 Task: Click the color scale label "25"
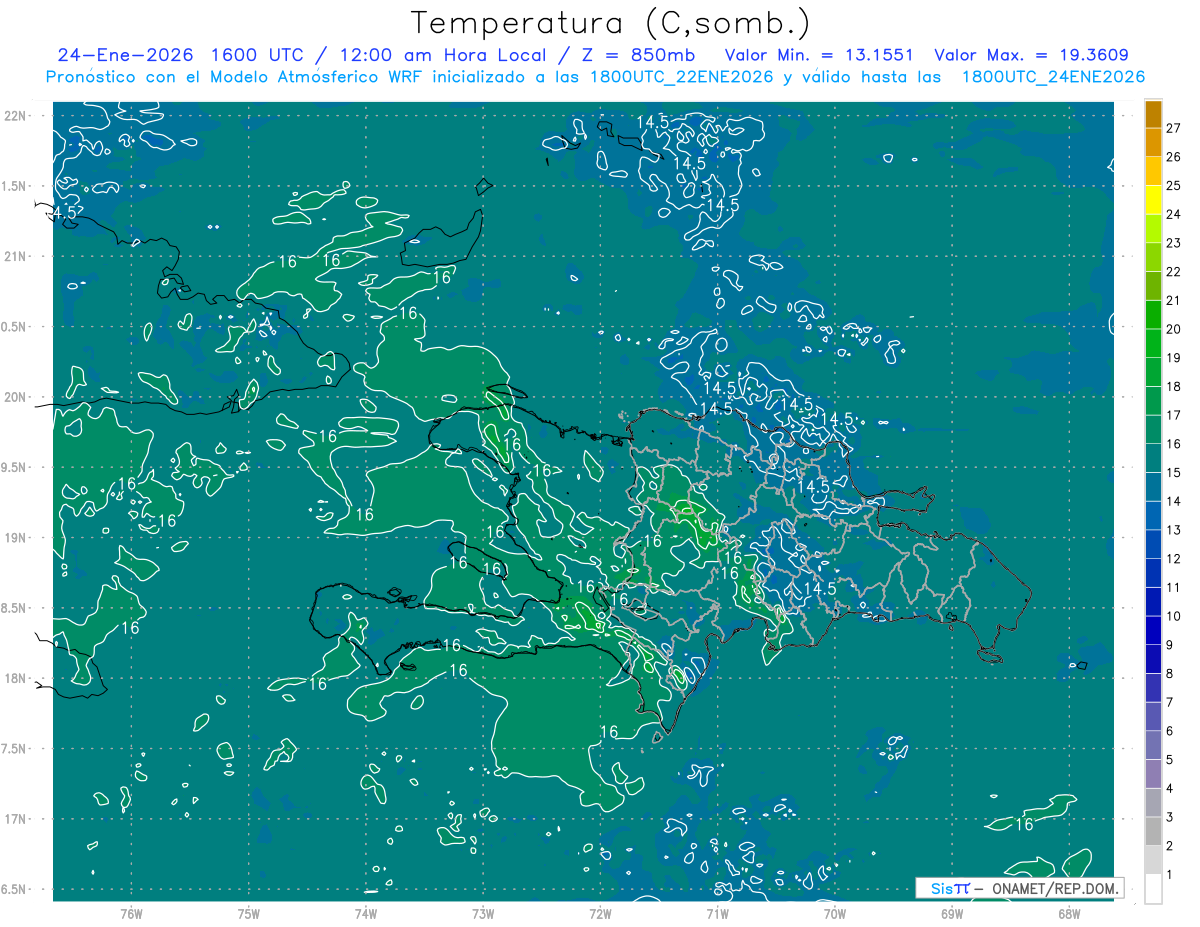[x=1173, y=185]
